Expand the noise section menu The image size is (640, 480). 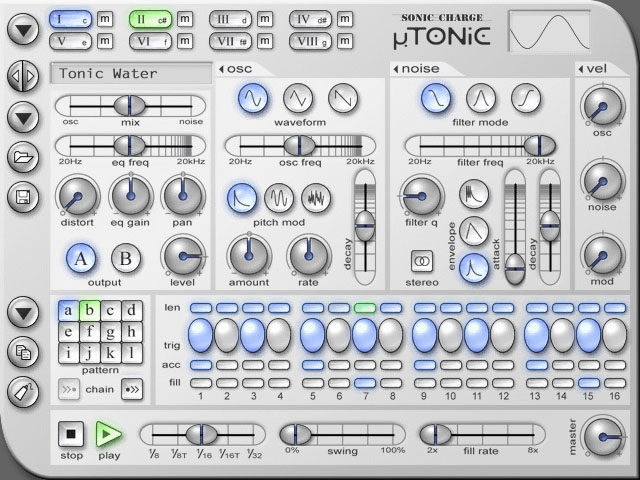coord(416,69)
